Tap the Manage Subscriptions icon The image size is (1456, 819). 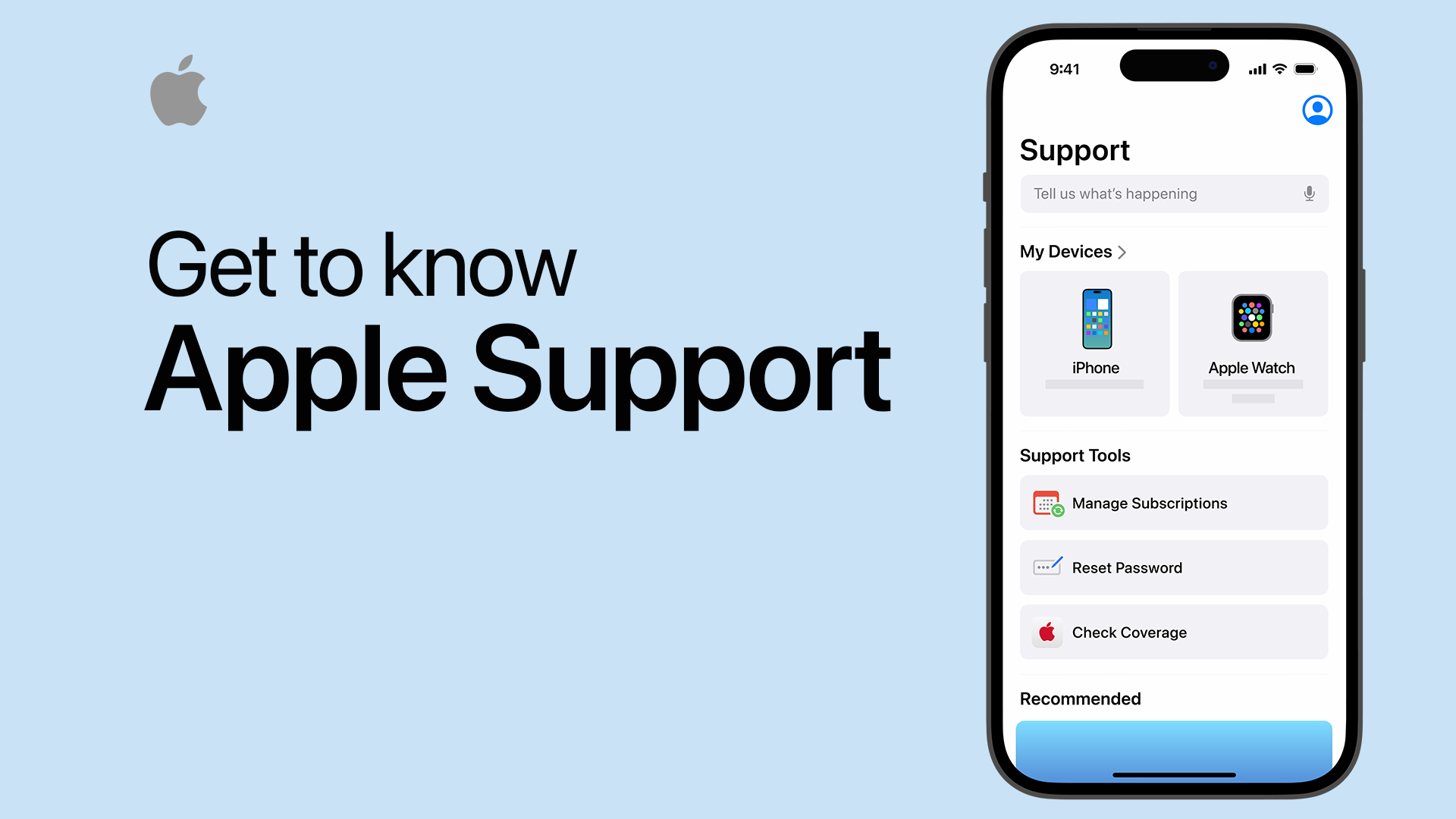[1048, 503]
